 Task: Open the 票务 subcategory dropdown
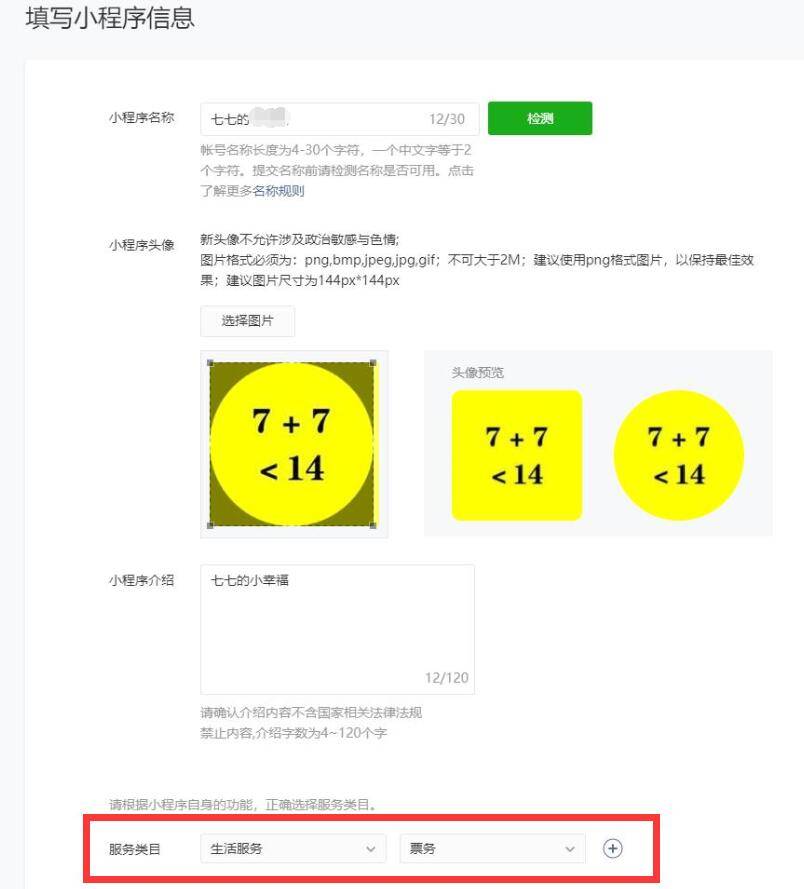point(492,848)
